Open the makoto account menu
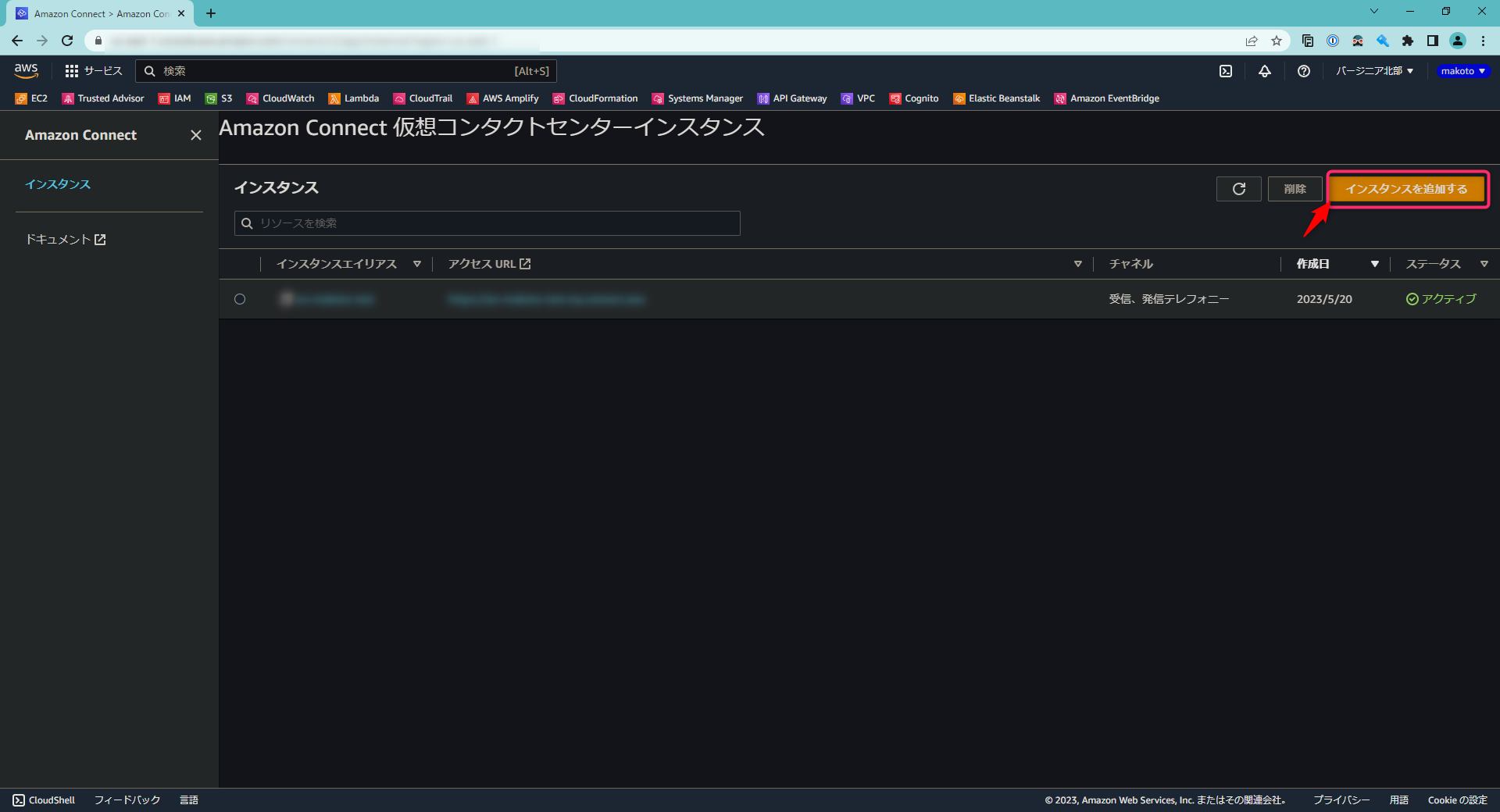The width and height of the screenshot is (1500, 812). pyautogui.click(x=1462, y=71)
